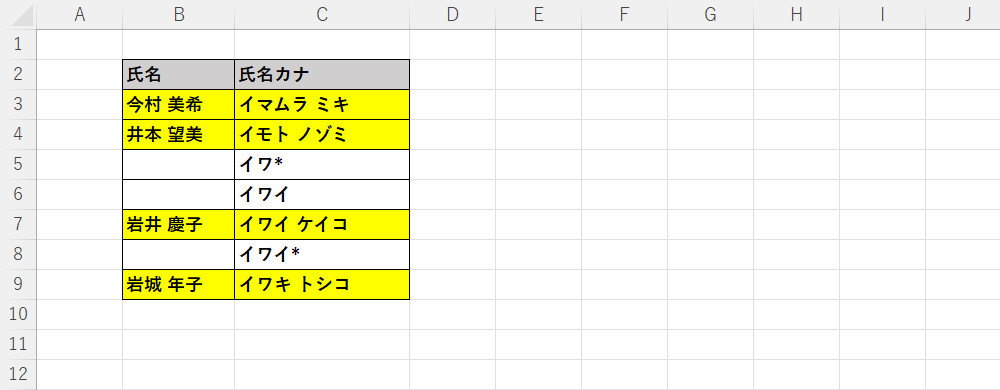Select cell containing 今村 美希
Screen dimensions: 1000x390
click(x=179, y=105)
